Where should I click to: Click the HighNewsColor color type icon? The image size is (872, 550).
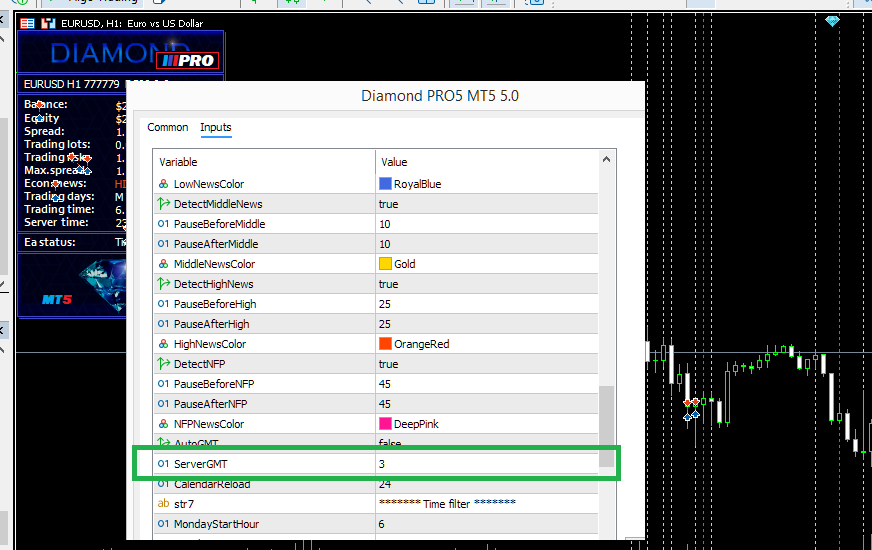163,344
